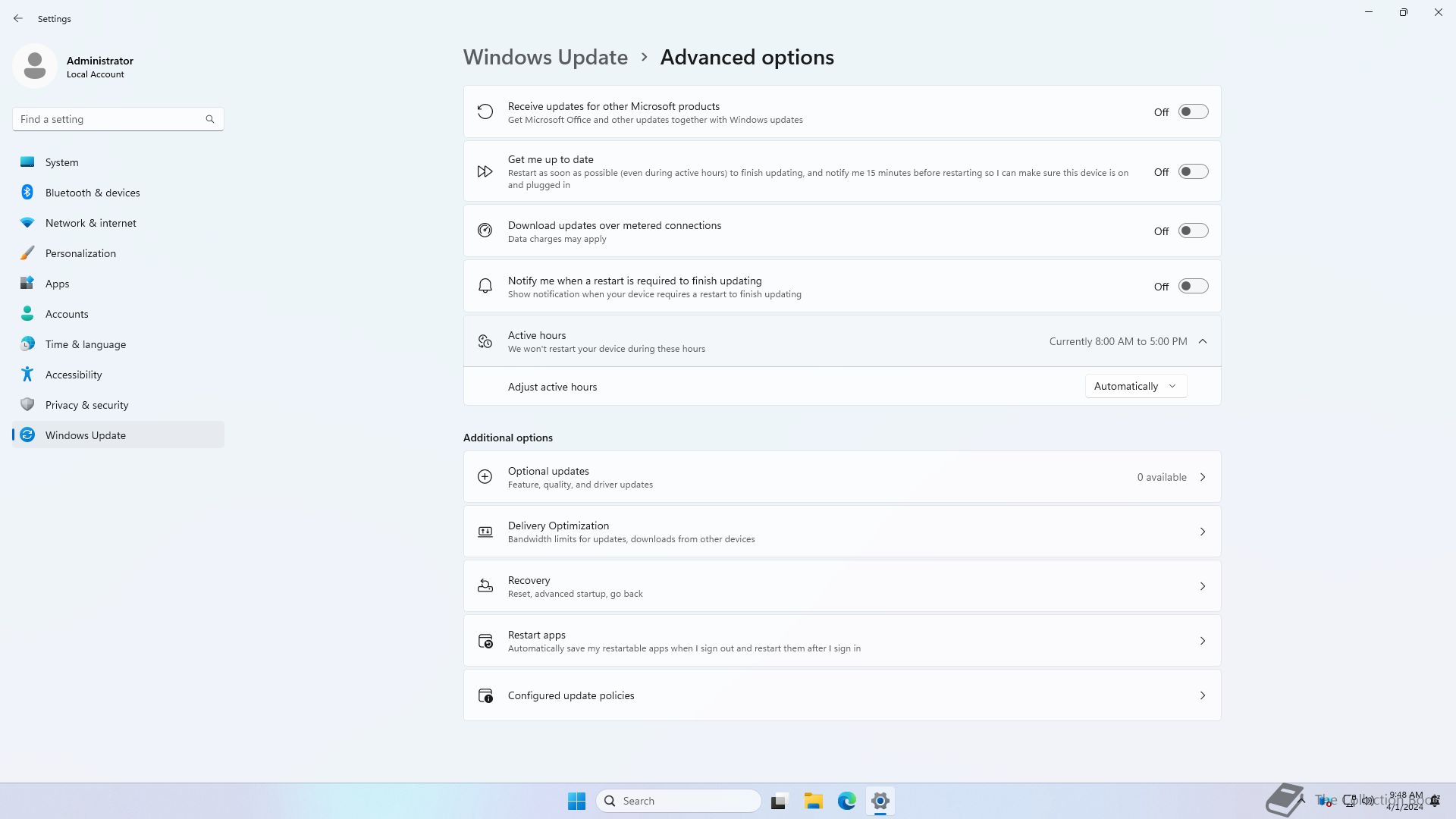
Task: Collapse the Active hours section
Action: [1203, 342]
